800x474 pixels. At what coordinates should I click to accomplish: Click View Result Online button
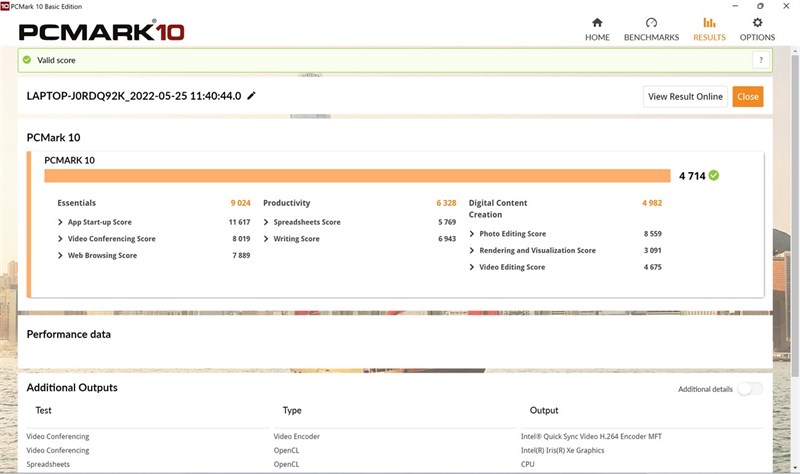click(x=685, y=96)
